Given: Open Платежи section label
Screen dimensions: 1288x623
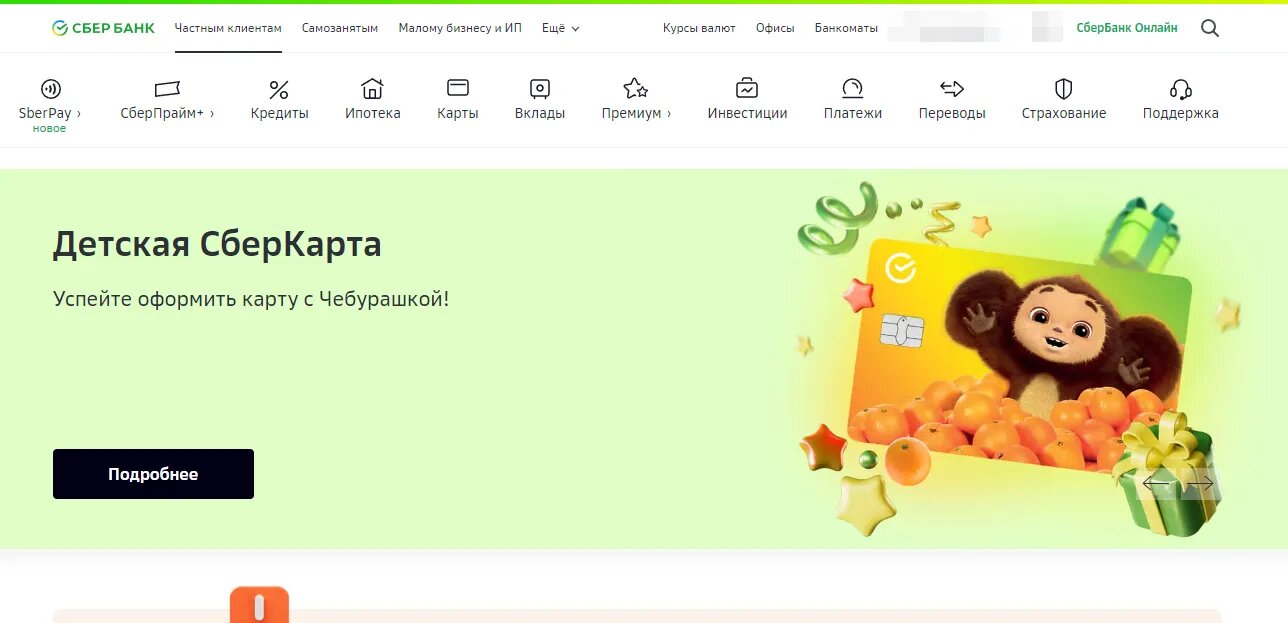Looking at the screenshot, I should (x=853, y=113).
